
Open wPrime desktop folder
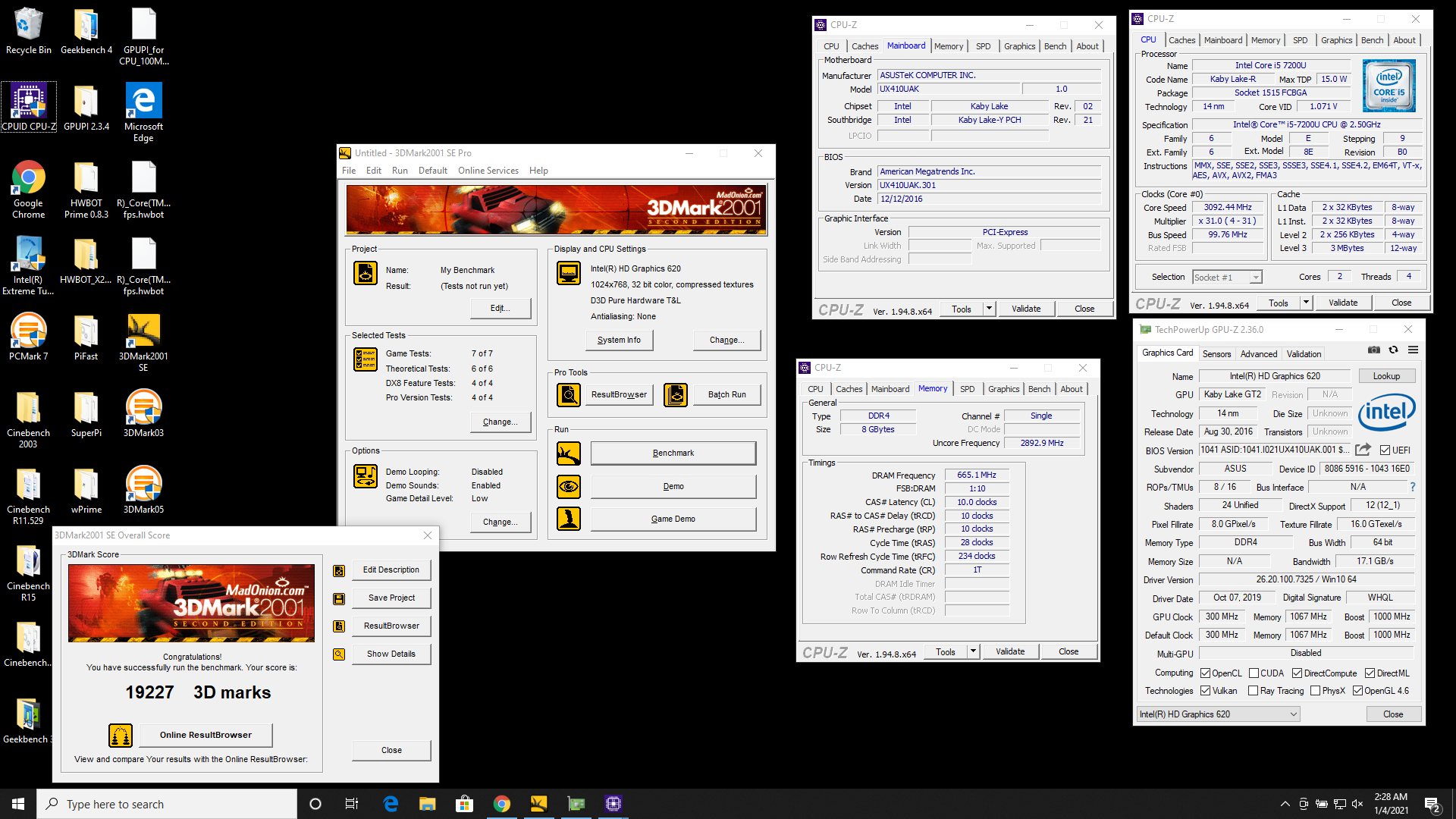point(86,490)
